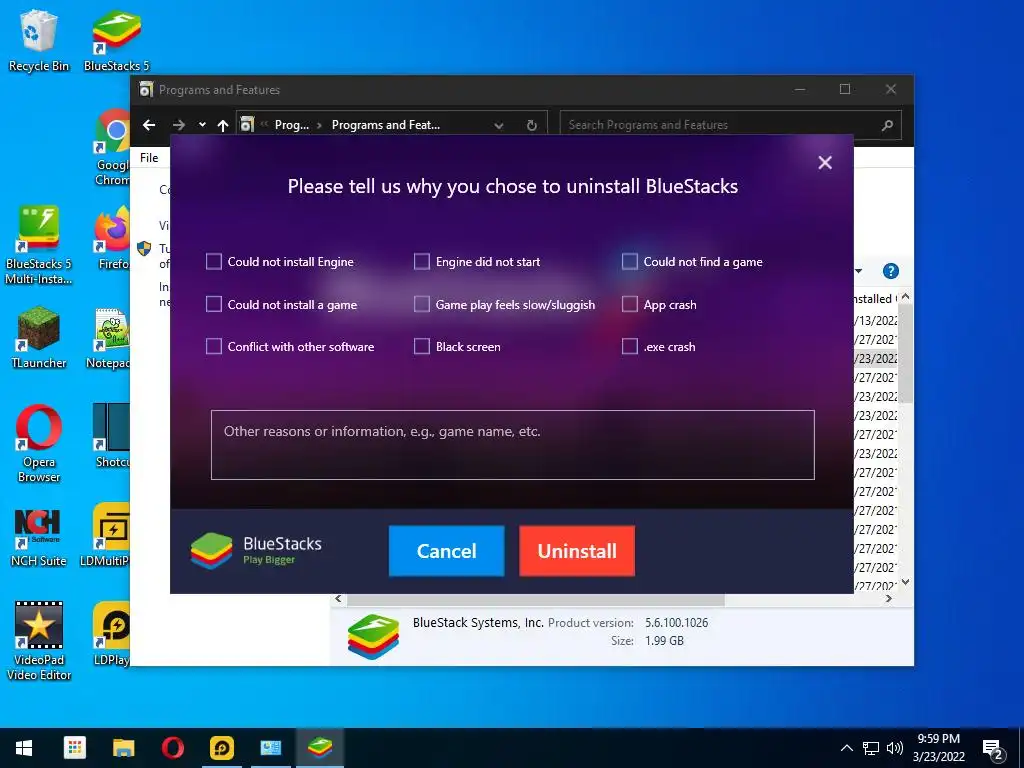Go up one level in Programs and Features
This screenshot has height=768, width=1024.
(223, 125)
